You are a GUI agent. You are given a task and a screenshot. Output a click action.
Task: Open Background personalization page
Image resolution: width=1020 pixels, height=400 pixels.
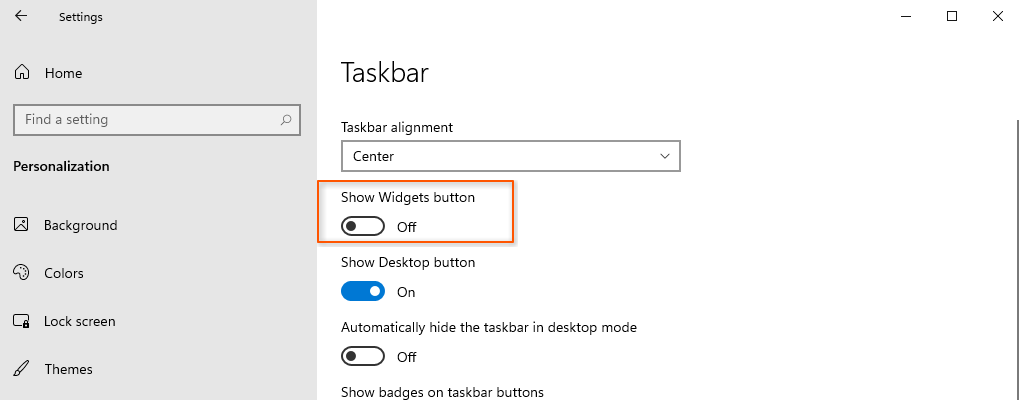click(80, 225)
